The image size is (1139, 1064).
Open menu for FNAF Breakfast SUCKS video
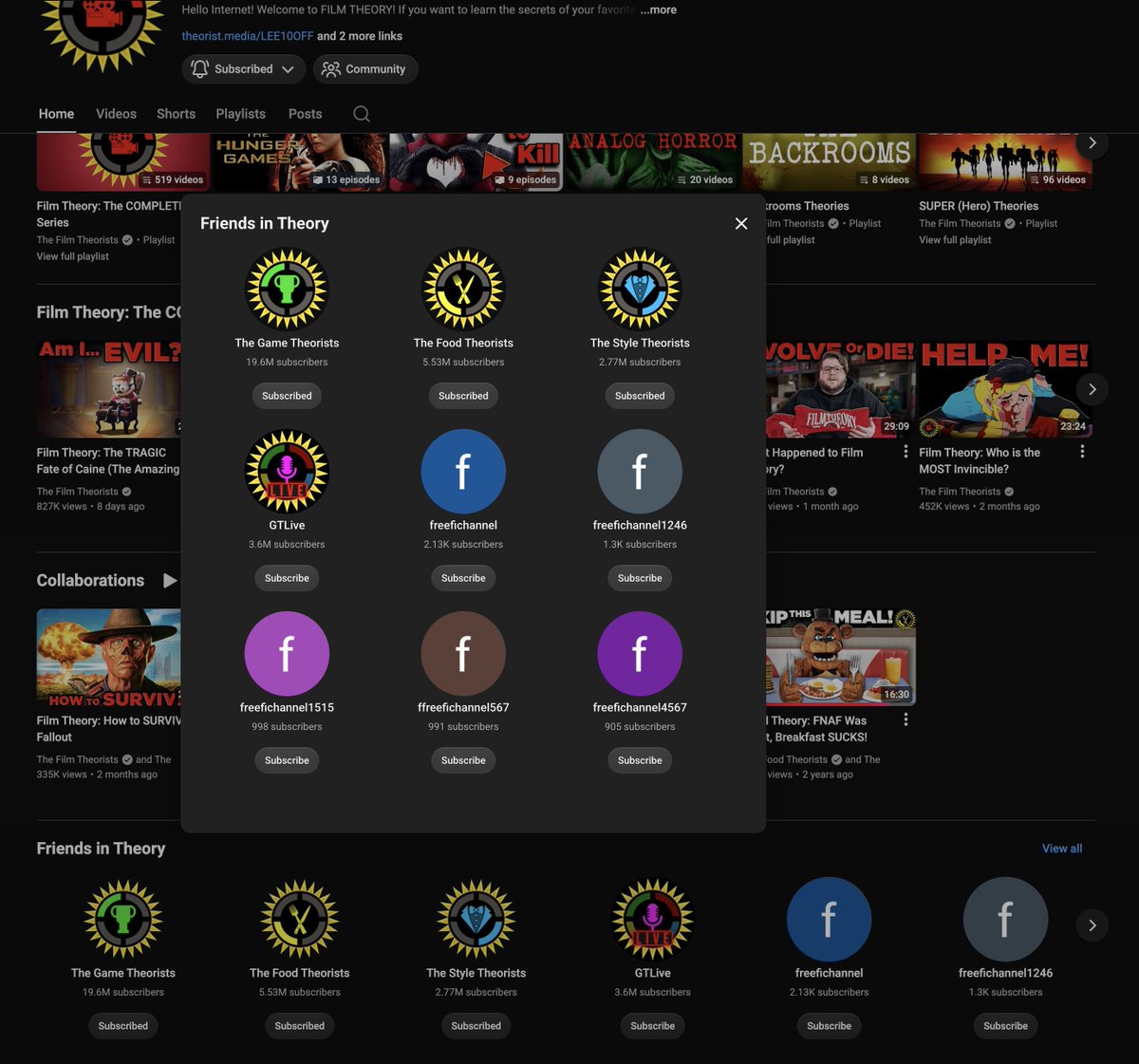click(906, 719)
